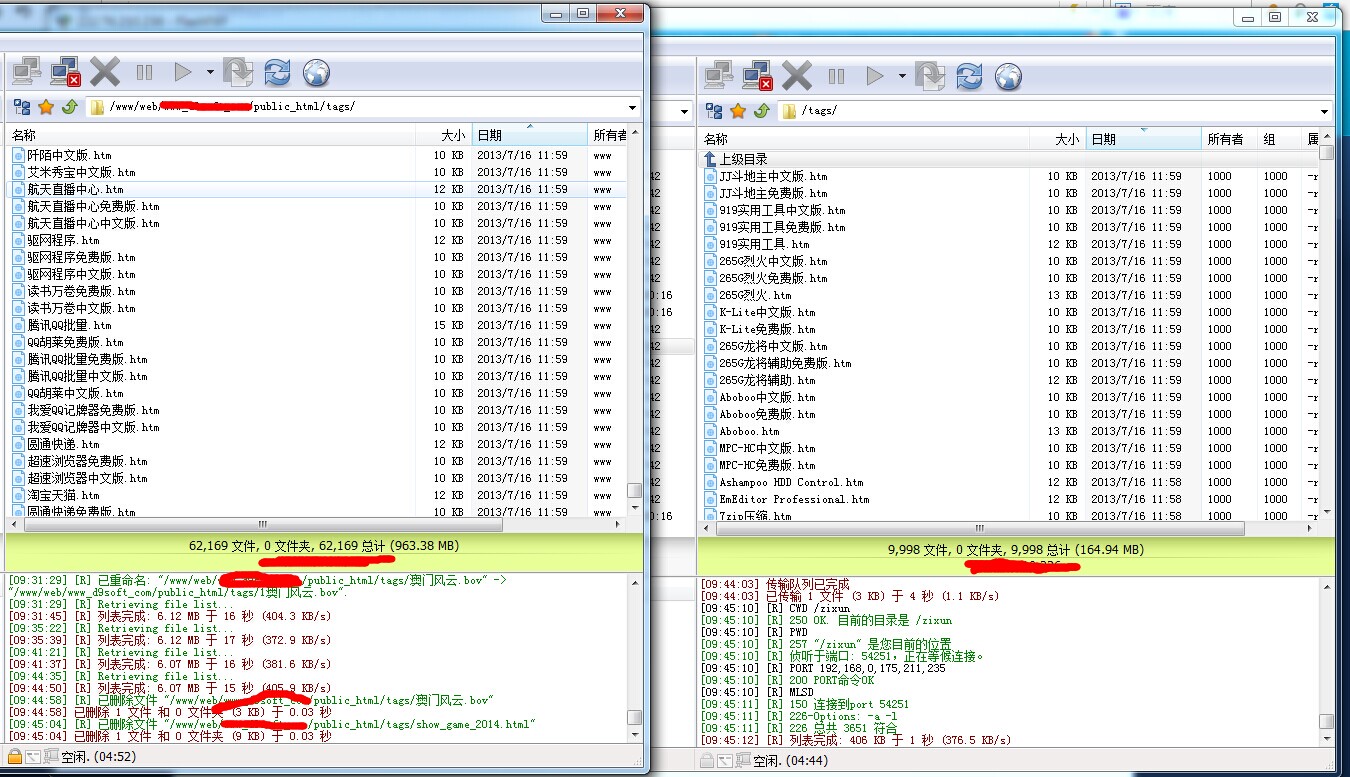Click globe icon in right window toolbar
The image size is (1350, 777).
pyautogui.click(x=1008, y=76)
